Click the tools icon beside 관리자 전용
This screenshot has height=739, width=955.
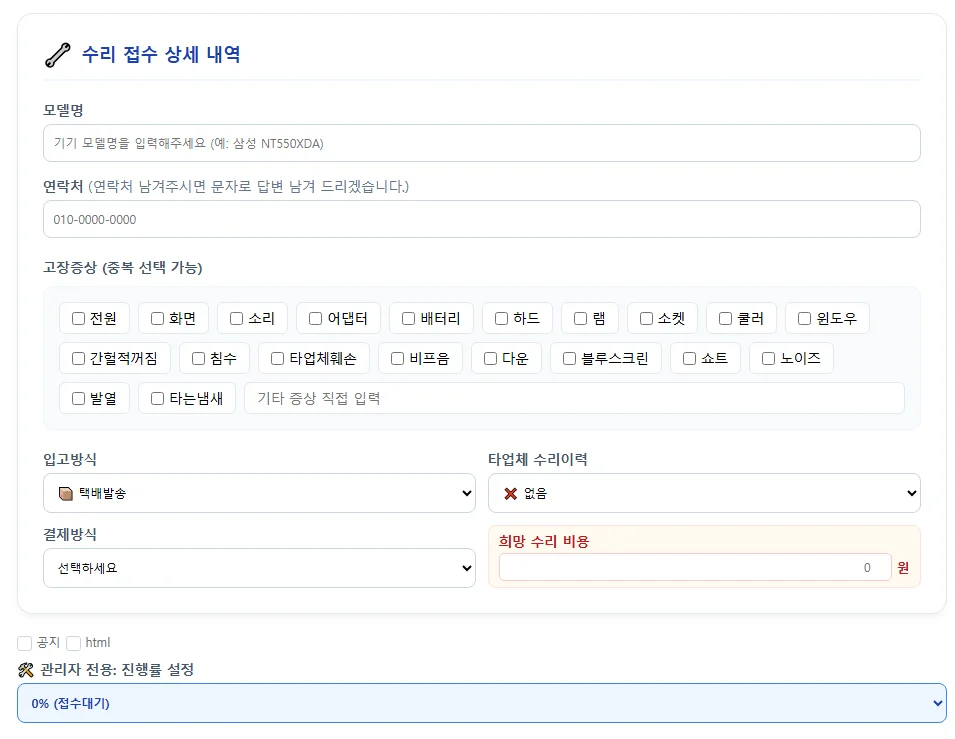coord(26,670)
